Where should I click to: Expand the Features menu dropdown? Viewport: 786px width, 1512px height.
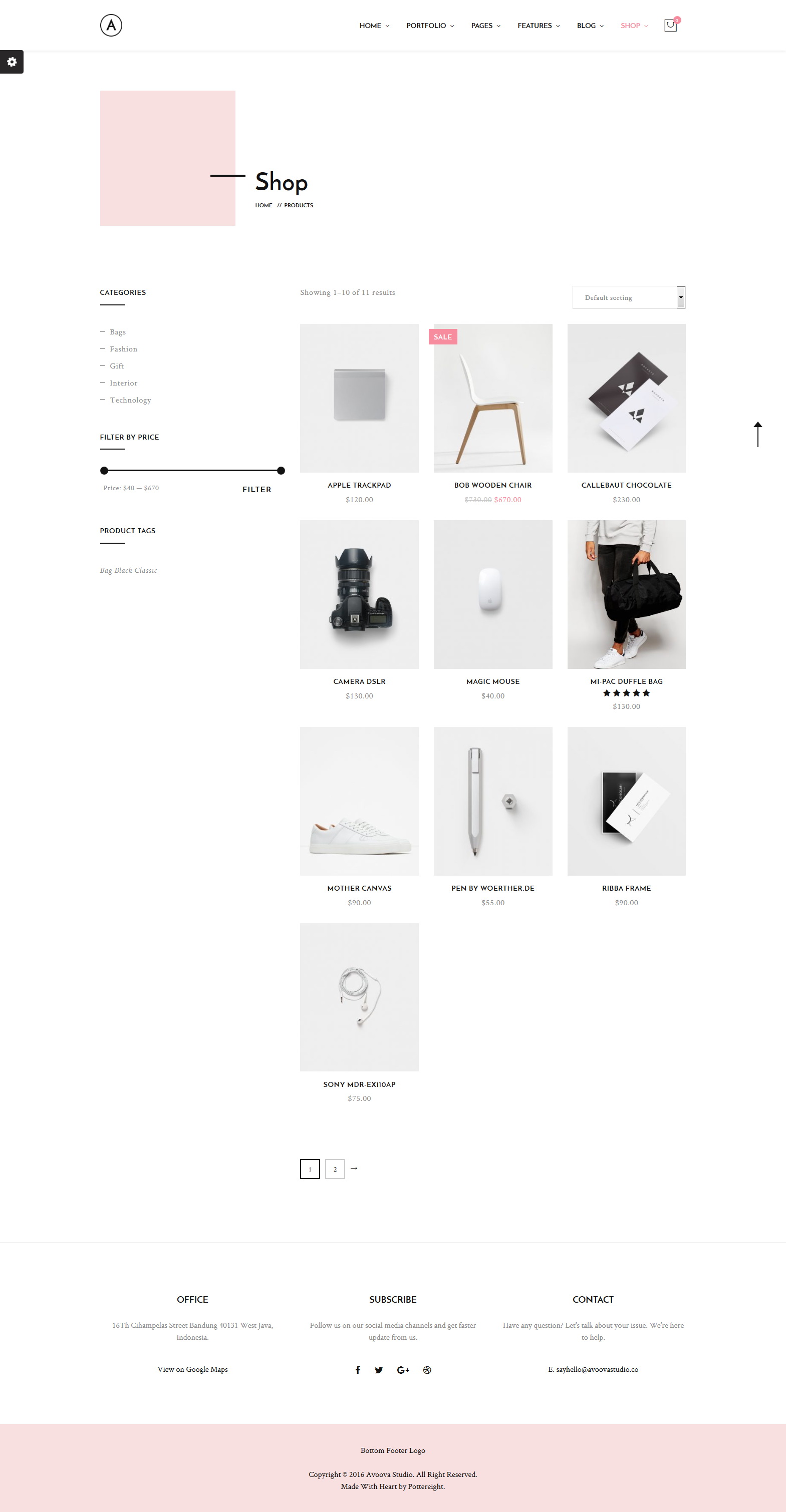[539, 25]
